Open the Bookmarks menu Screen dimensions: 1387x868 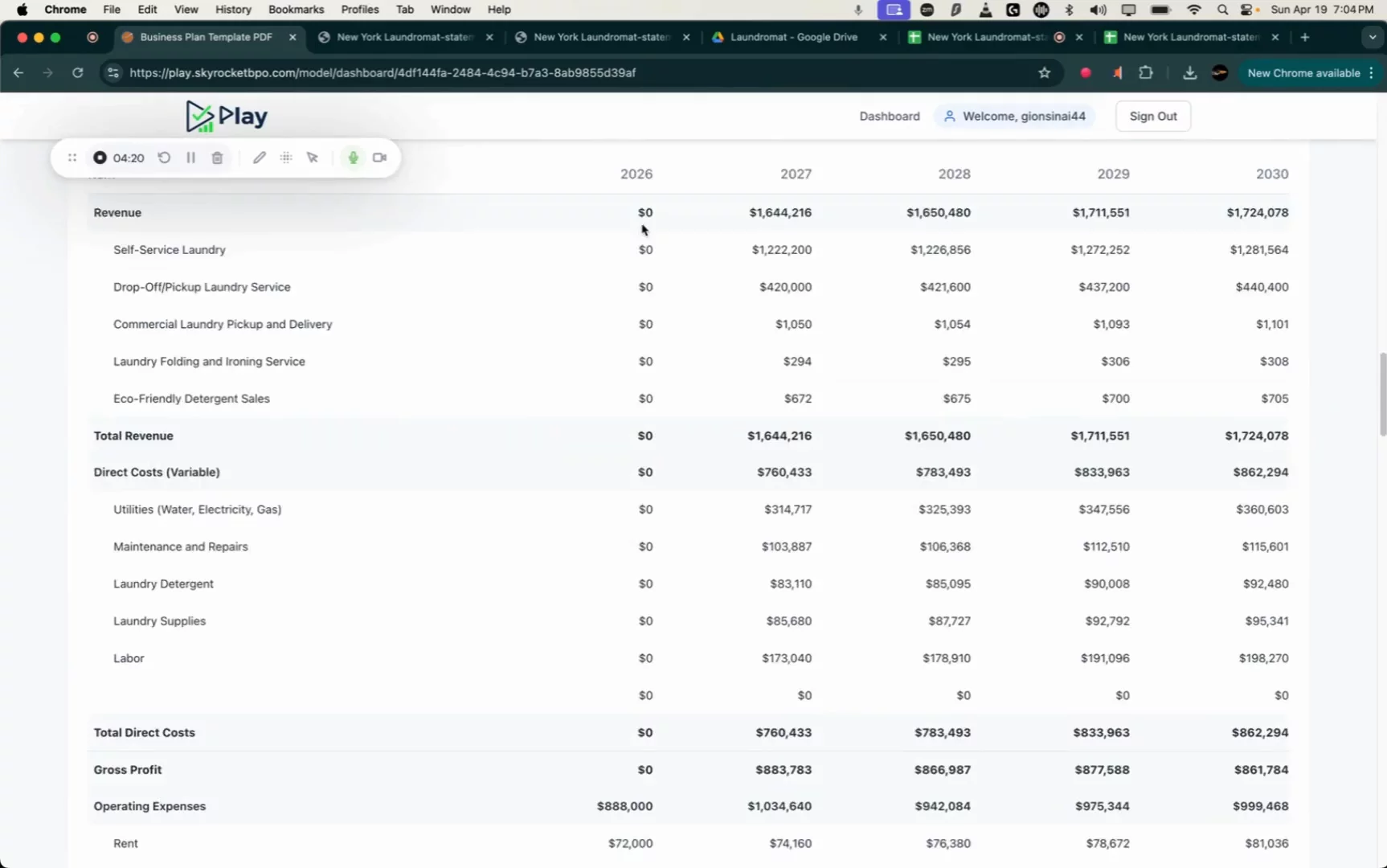pyautogui.click(x=296, y=10)
